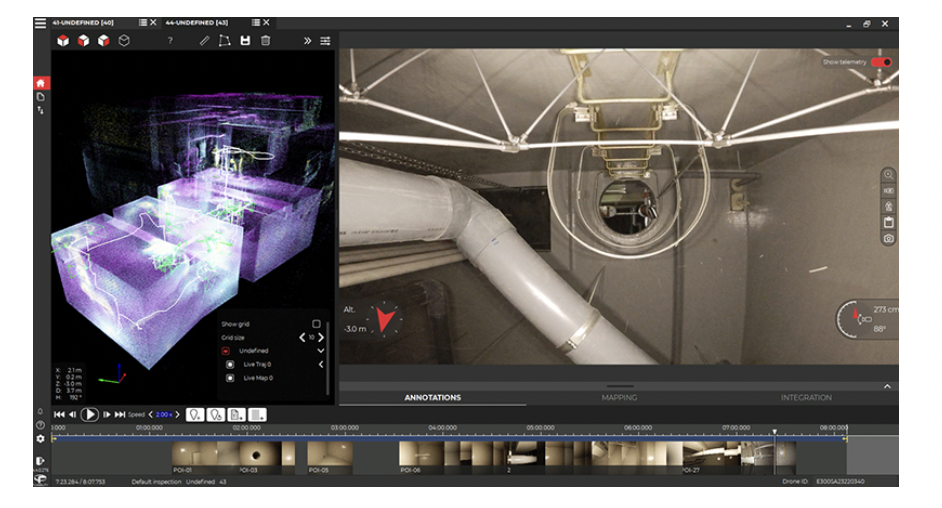Click the zoom magnifier icon on the video

[x=888, y=175]
